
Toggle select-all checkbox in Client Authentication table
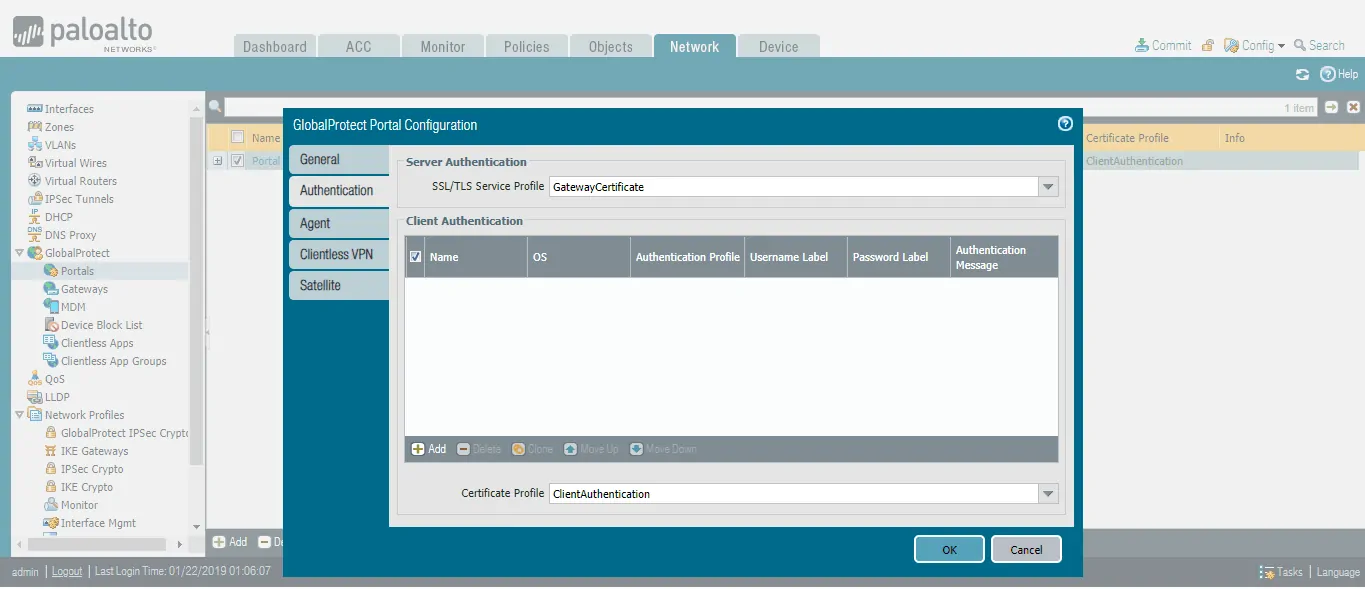[416, 257]
